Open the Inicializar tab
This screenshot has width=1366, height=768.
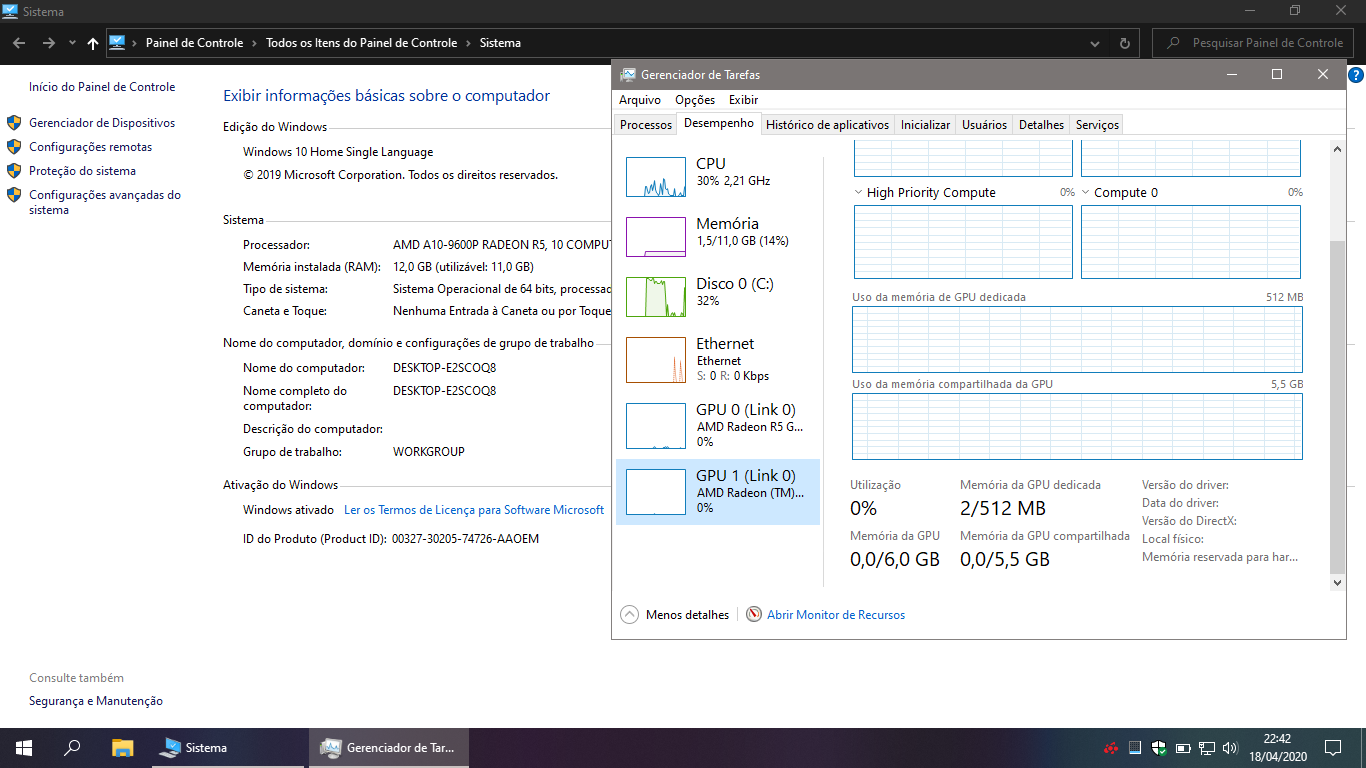pos(925,125)
